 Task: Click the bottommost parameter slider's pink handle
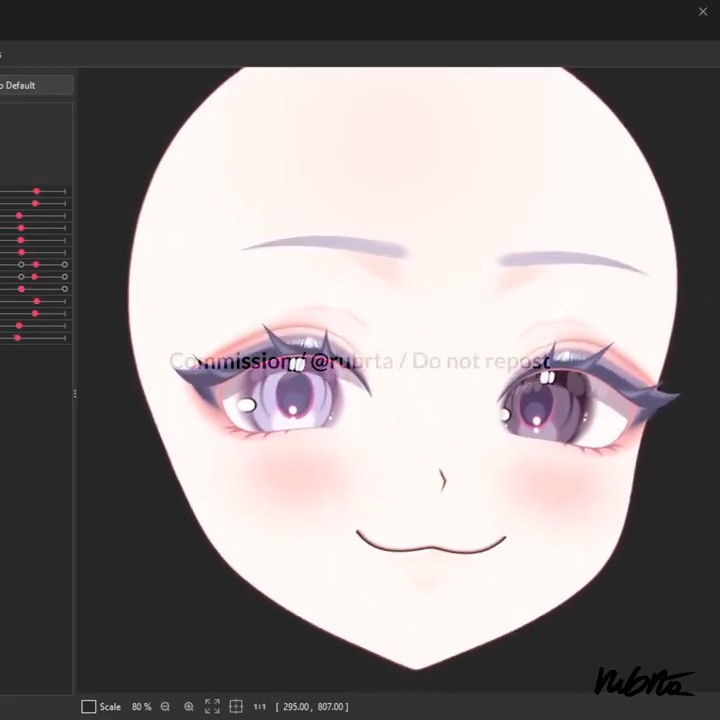17,338
